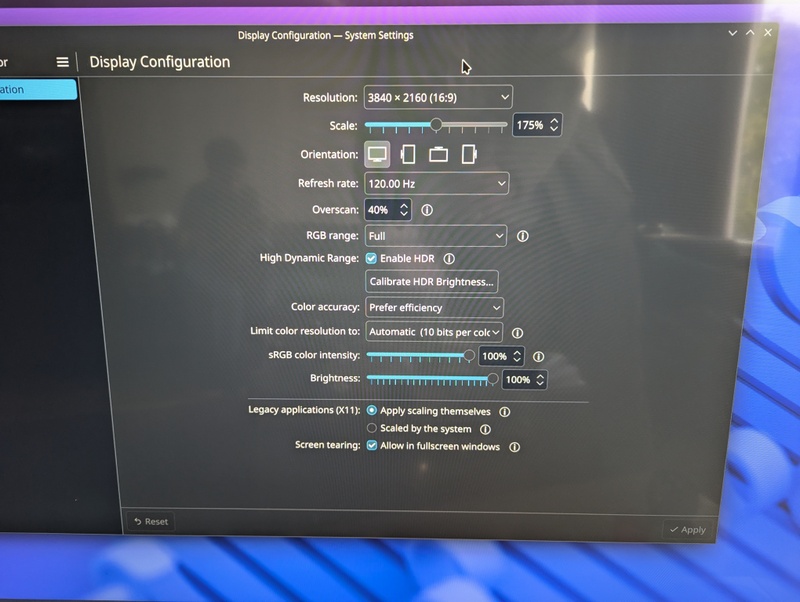The image size is (800, 602).
Task: Open the RGB range Full dropdown
Action: [x=436, y=236]
